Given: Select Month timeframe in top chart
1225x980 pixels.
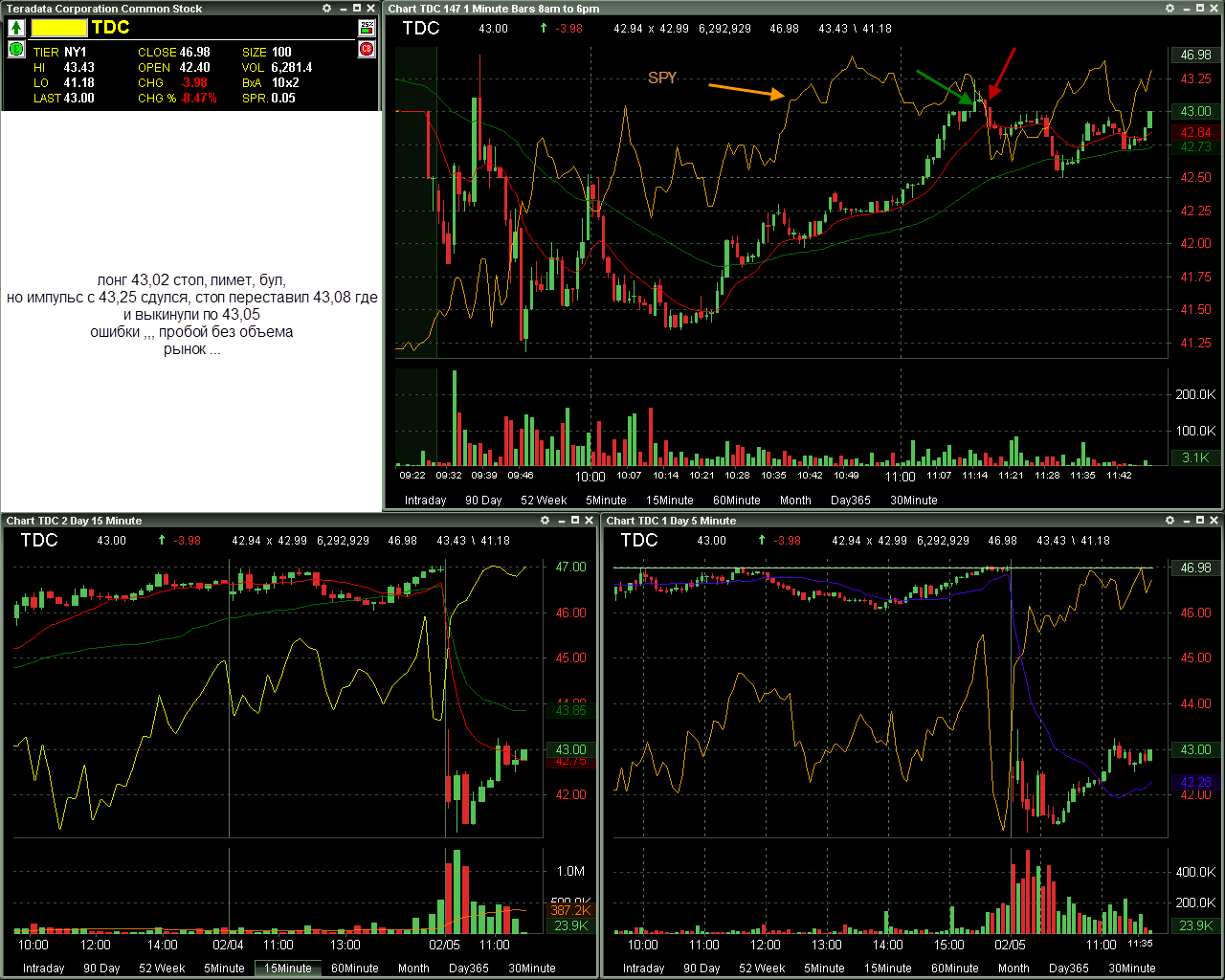Looking at the screenshot, I should point(795,501).
